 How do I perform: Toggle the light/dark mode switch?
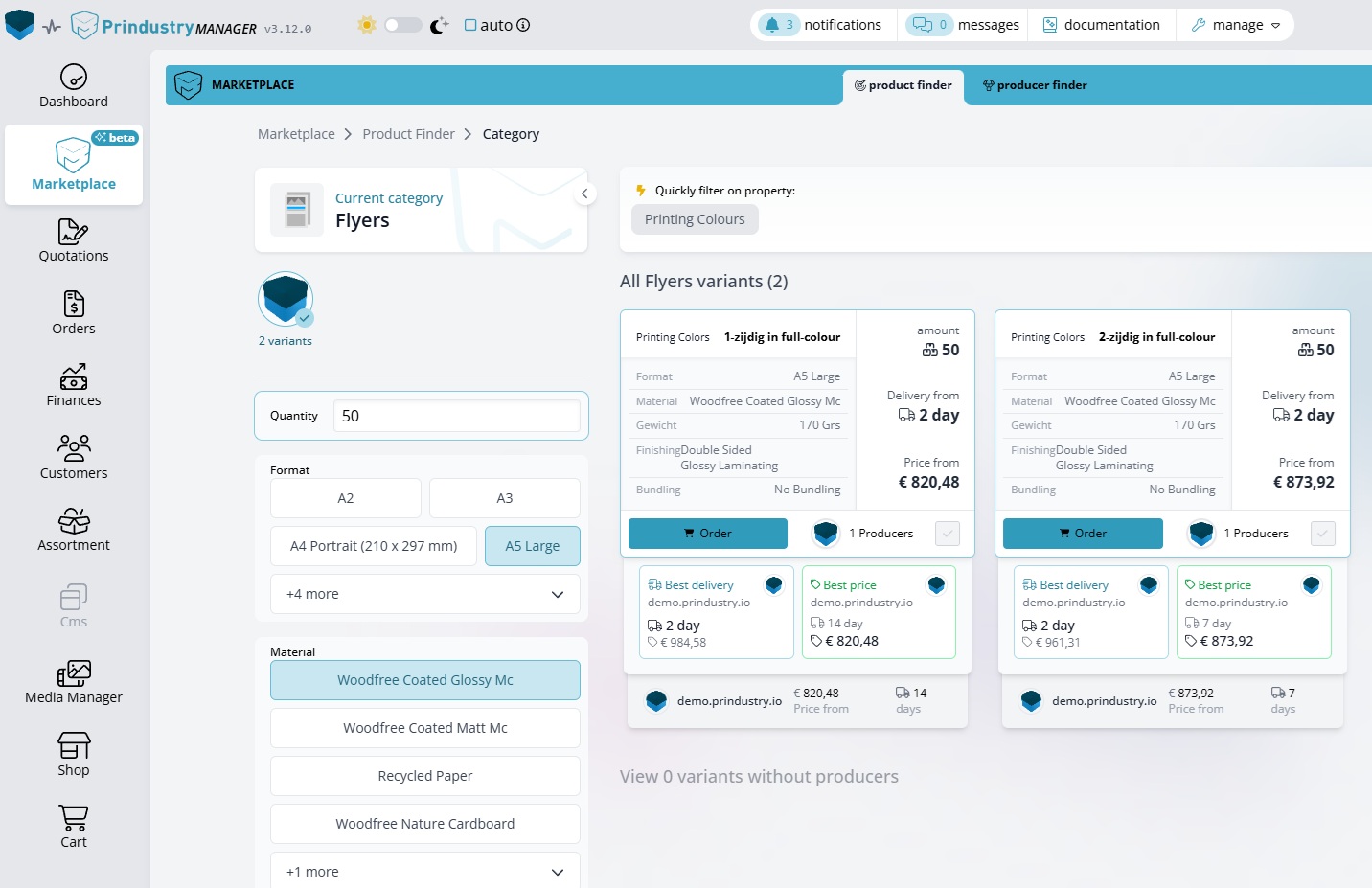pyautogui.click(x=402, y=25)
